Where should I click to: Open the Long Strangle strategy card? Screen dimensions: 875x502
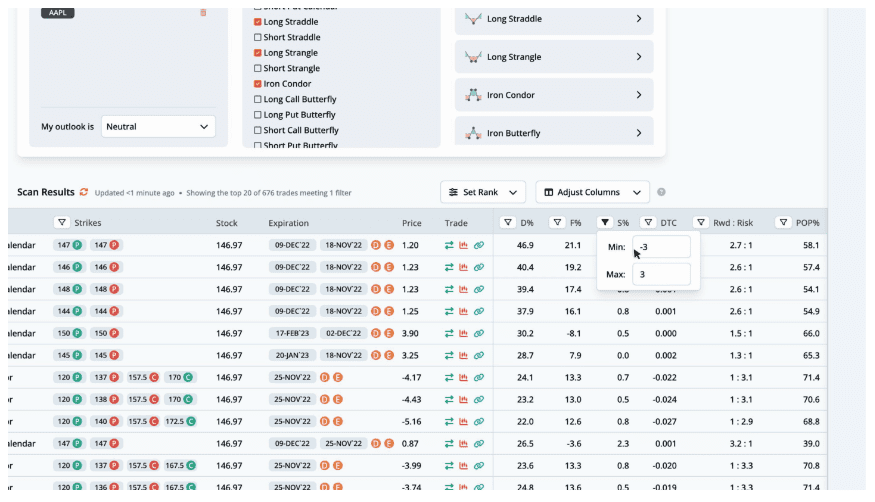click(x=554, y=57)
